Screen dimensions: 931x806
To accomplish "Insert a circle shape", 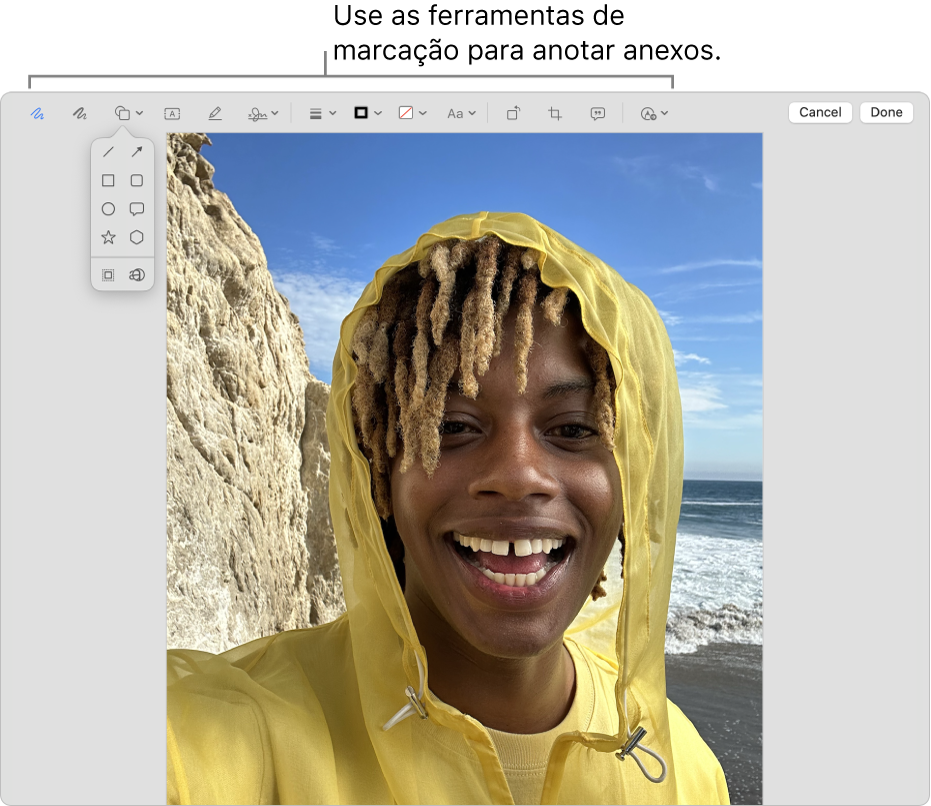I will pos(108,209).
